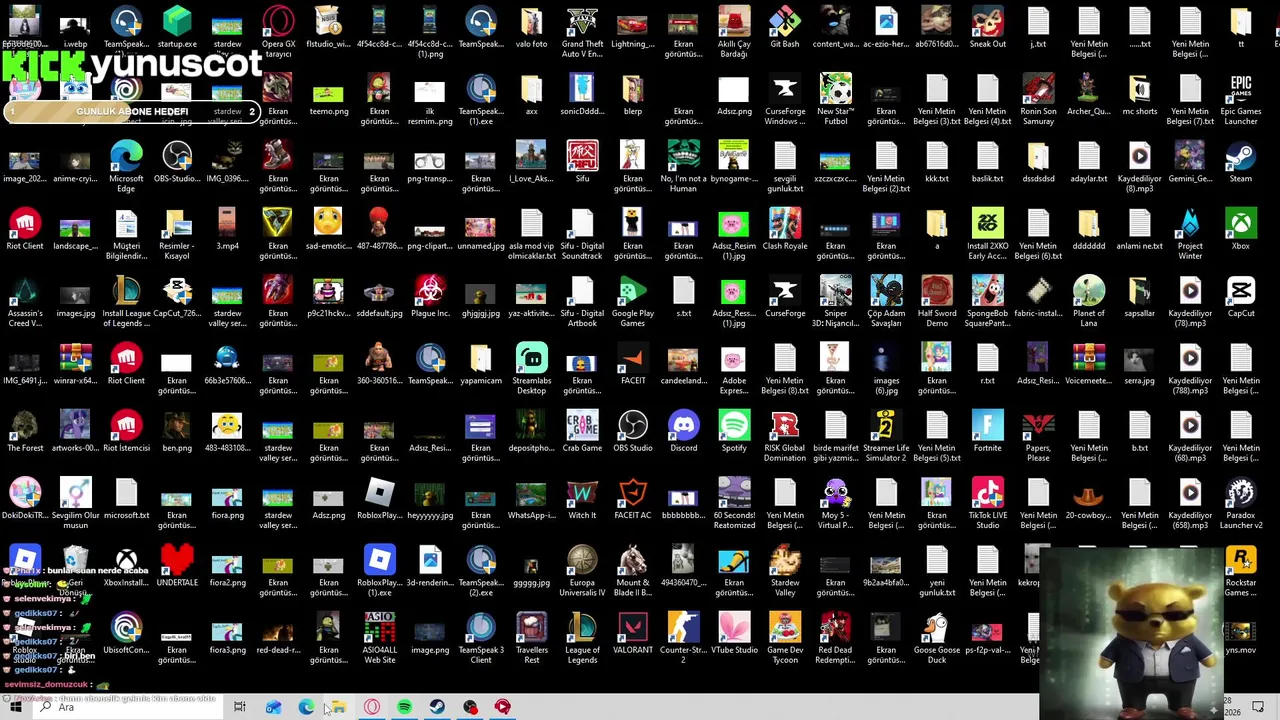Open the OBS Studio desktop shortcut
1280x720 pixels.
[633, 431]
